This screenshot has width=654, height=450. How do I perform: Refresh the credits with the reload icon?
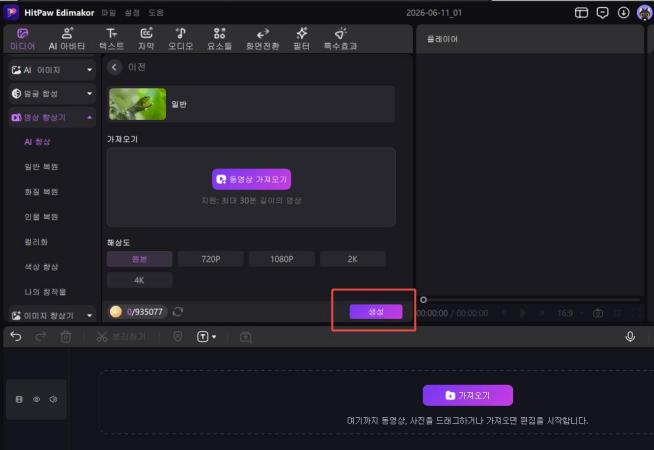178,312
